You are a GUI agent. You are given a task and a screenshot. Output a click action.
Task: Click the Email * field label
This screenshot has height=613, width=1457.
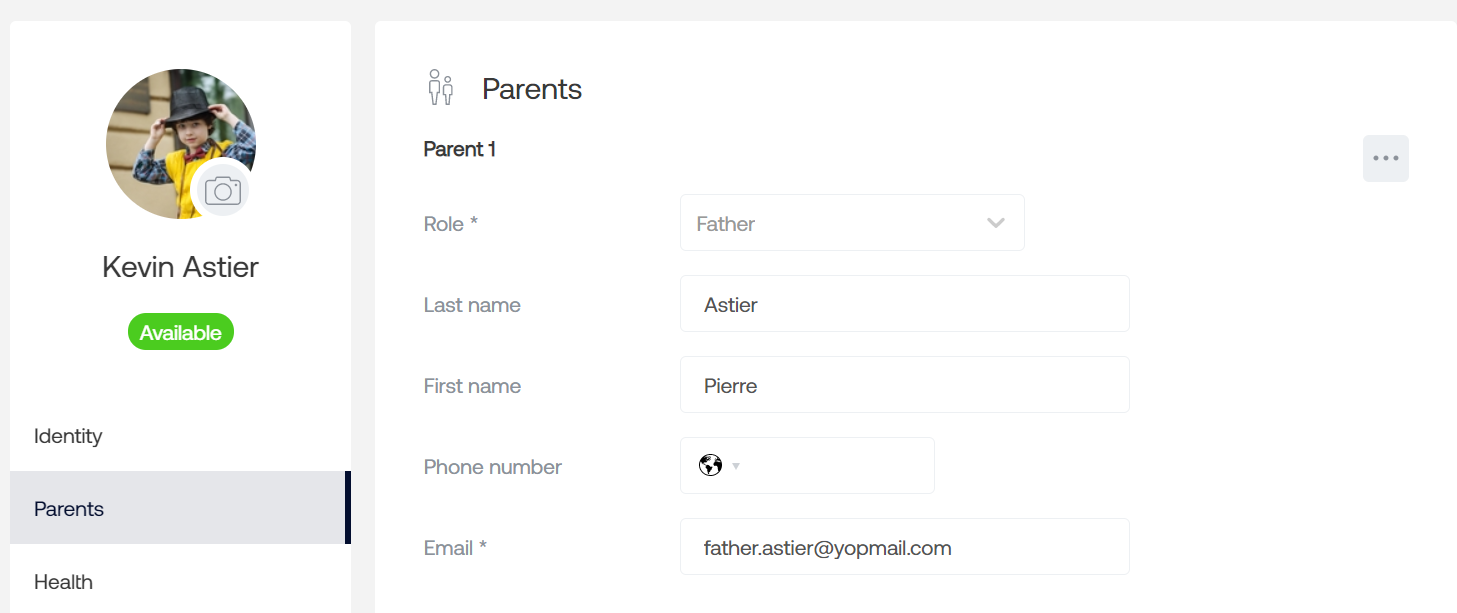tap(455, 548)
